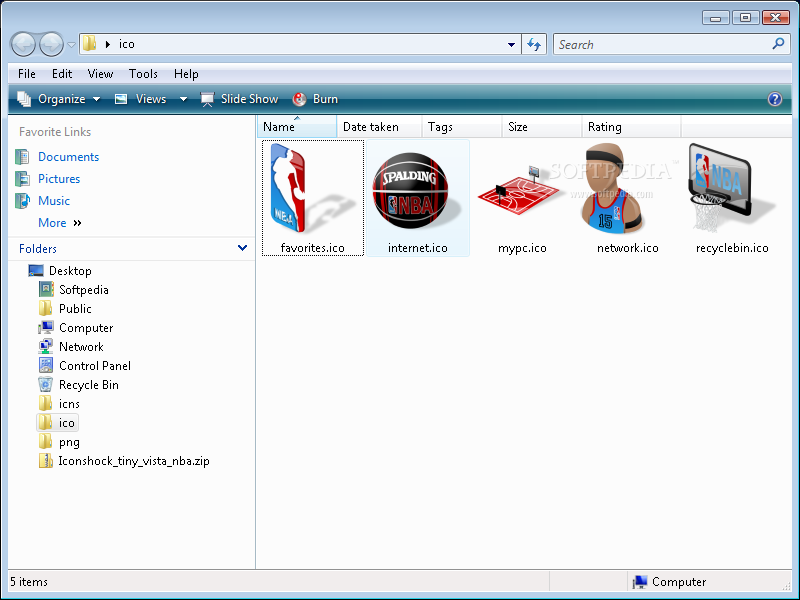Open the Help menu
The image size is (800, 600).
pos(186,74)
